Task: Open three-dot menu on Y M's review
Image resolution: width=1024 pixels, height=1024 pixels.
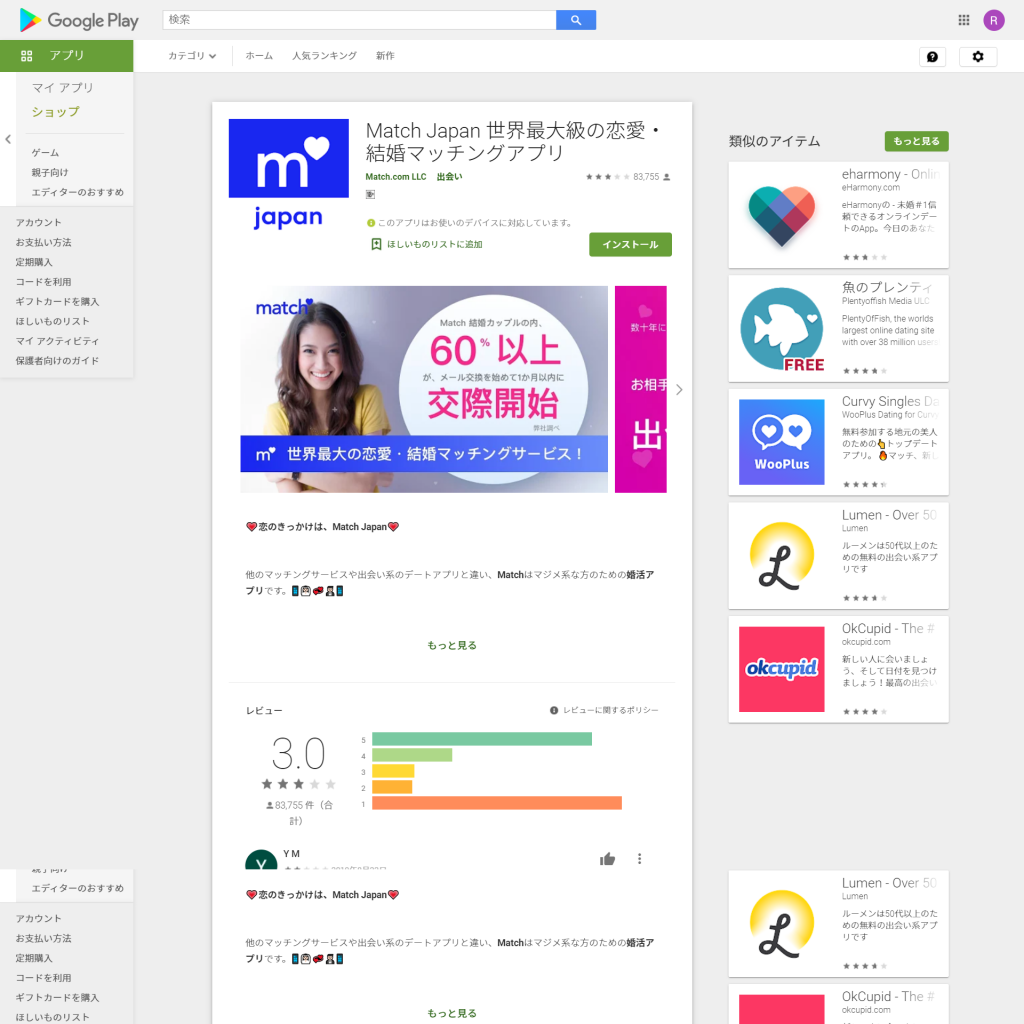Action: tap(639, 859)
